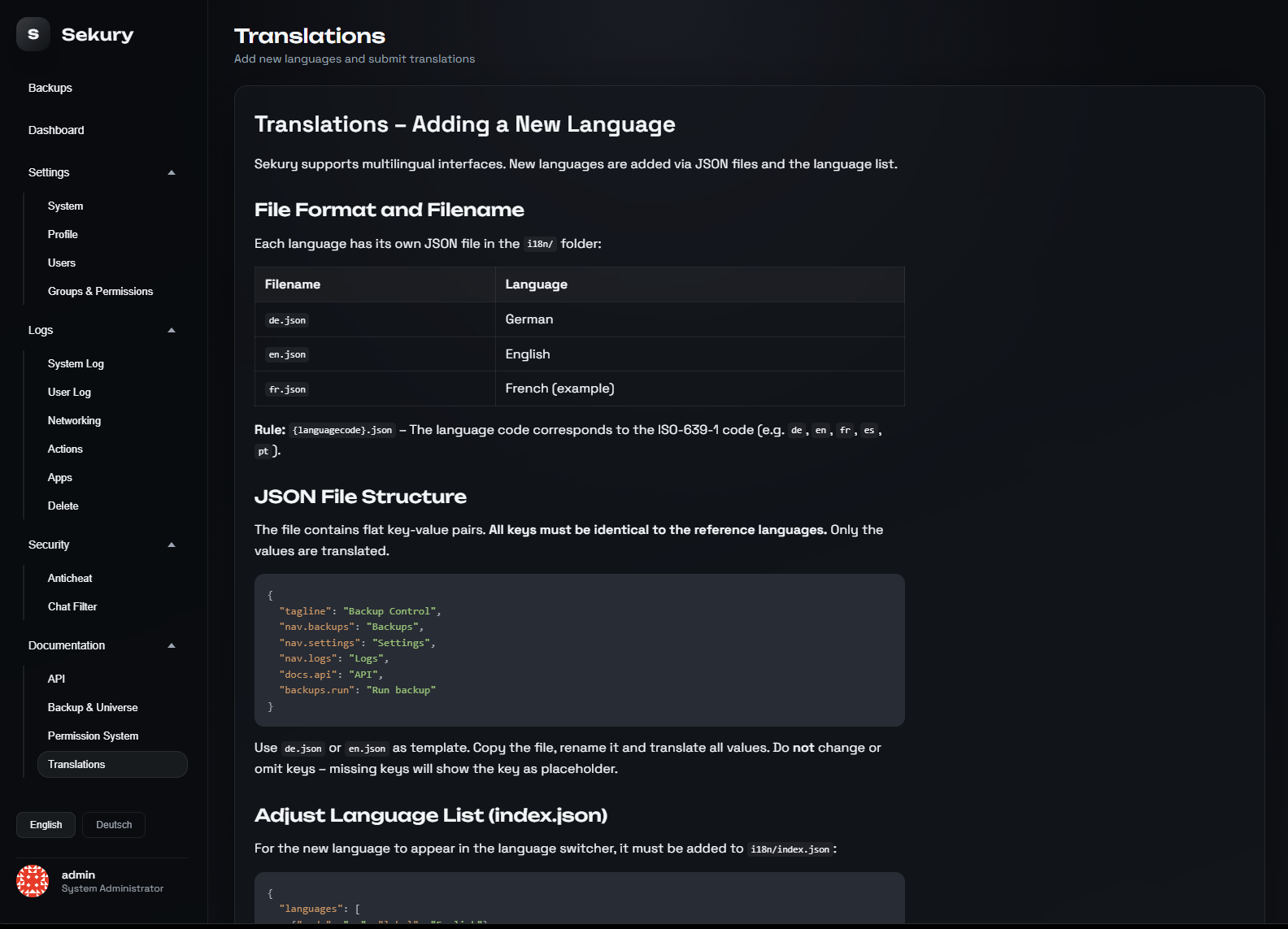Switch interface language to Deutsch
This screenshot has height=929, width=1288.
[x=114, y=825]
